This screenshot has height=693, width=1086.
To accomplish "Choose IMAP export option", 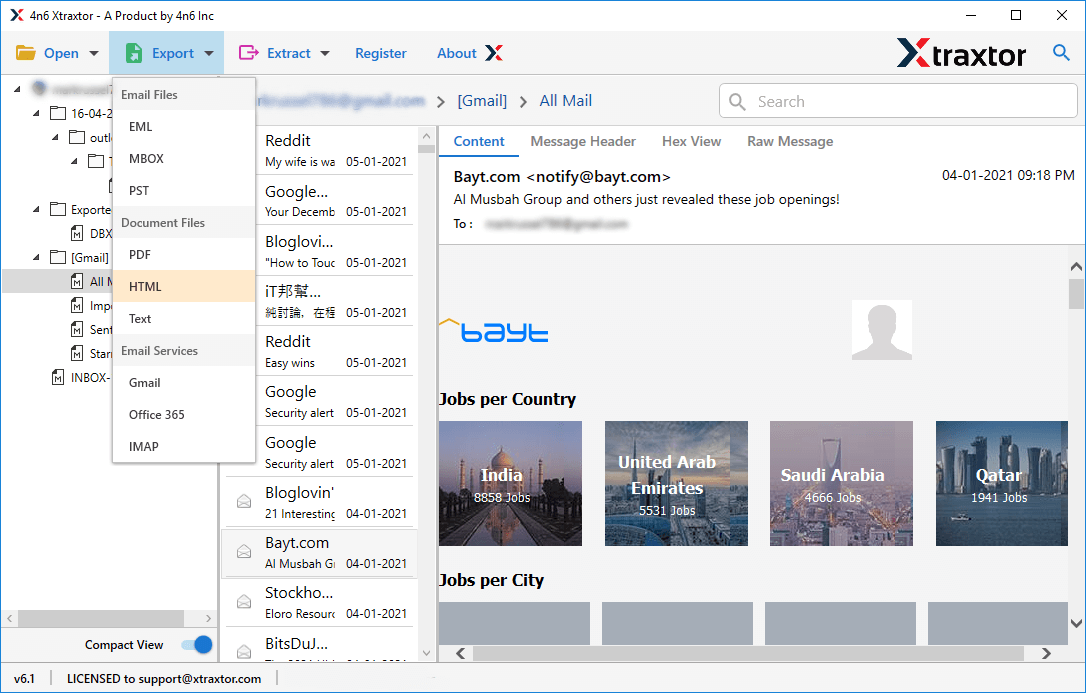I will [184, 447].
